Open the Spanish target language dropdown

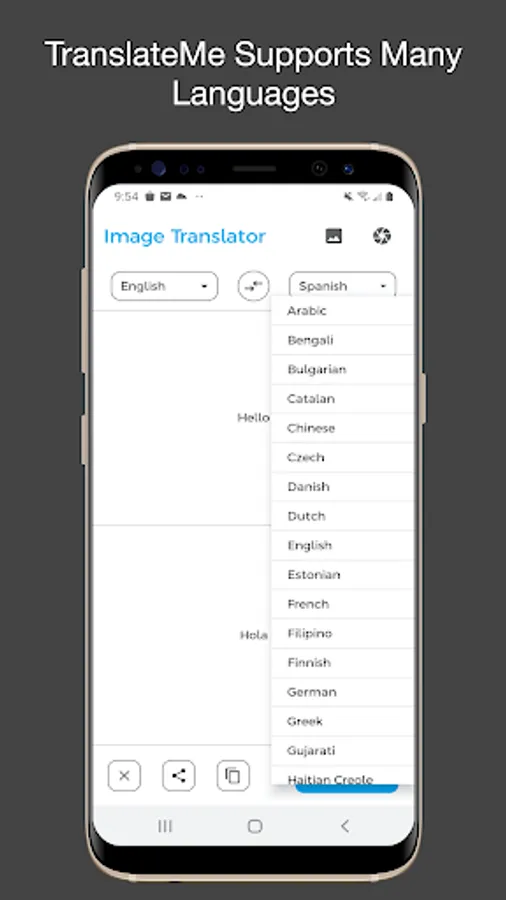tap(342, 285)
